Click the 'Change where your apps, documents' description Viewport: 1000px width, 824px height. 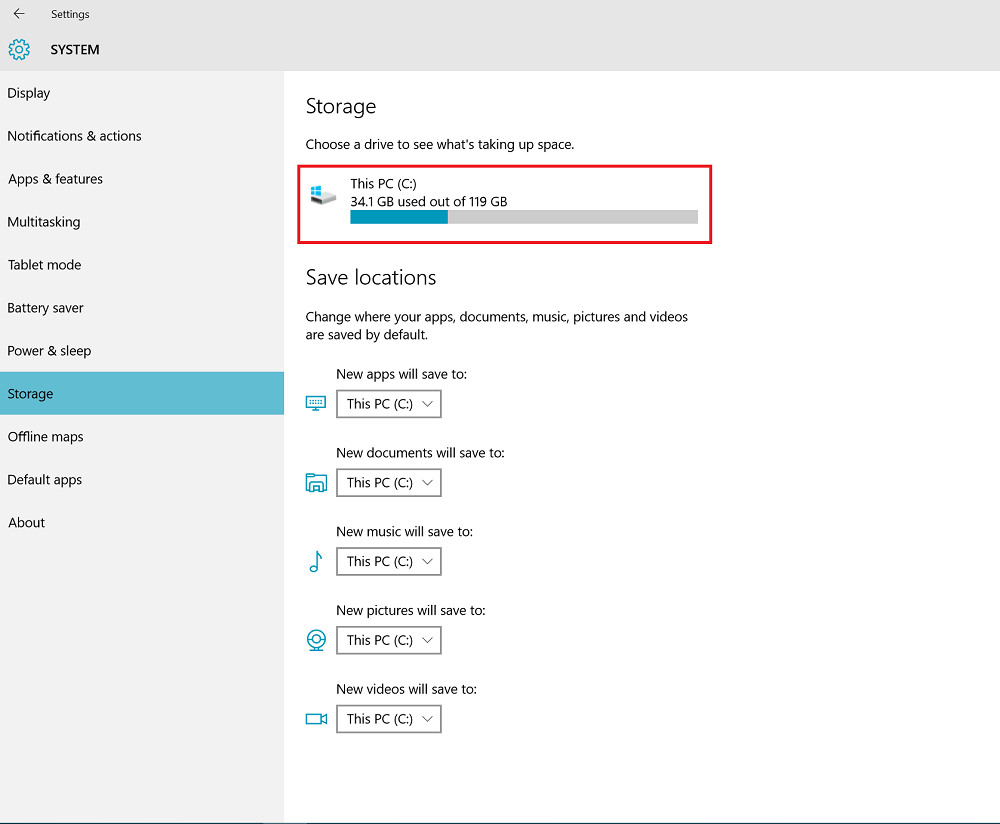click(x=497, y=326)
